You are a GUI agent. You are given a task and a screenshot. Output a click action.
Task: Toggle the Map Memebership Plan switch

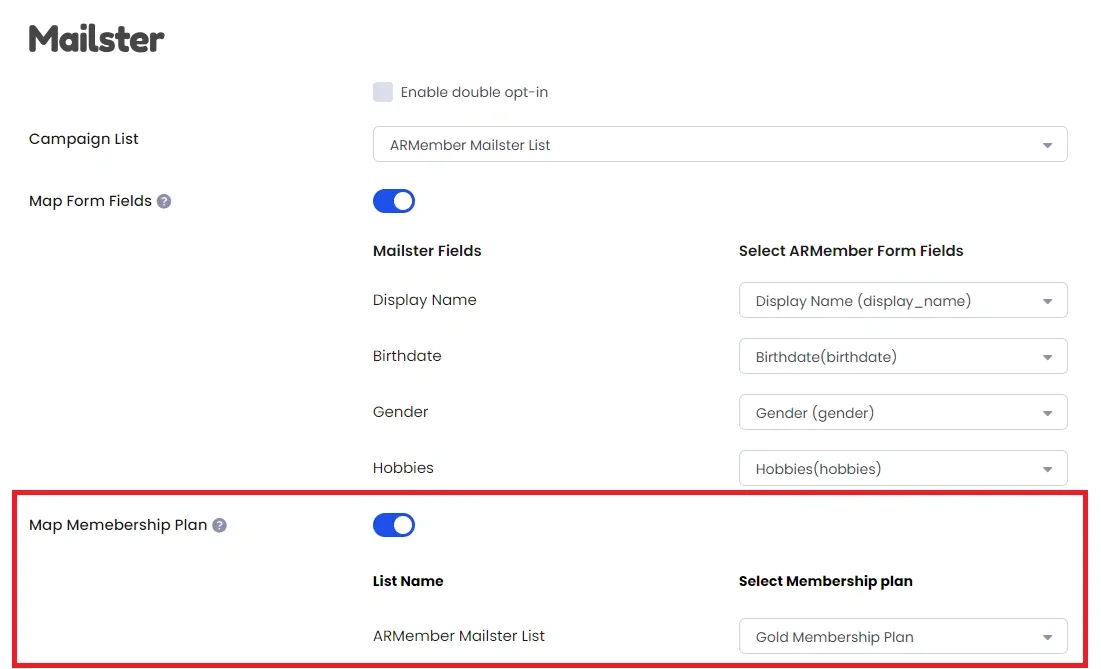pos(394,525)
